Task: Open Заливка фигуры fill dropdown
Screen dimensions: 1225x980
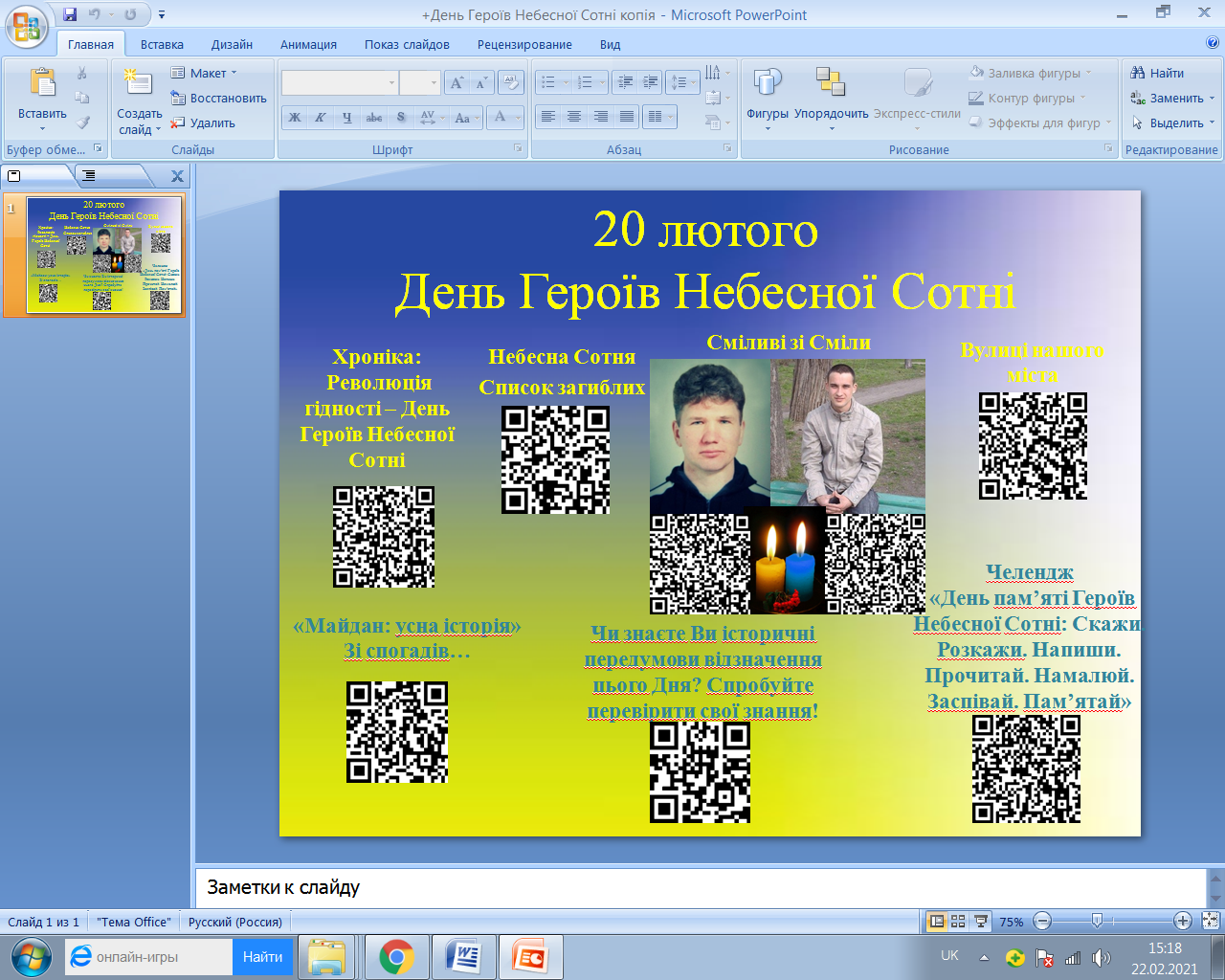Action: point(1030,73)
